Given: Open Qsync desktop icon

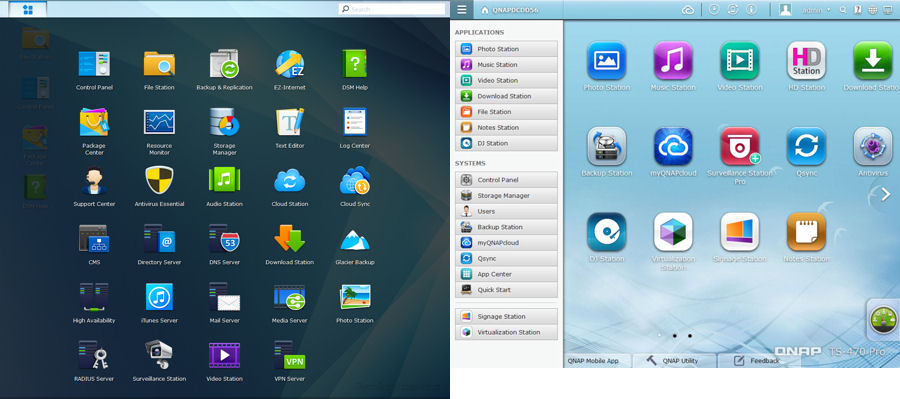Looking at the screenshot, I should tap(806, 146).
